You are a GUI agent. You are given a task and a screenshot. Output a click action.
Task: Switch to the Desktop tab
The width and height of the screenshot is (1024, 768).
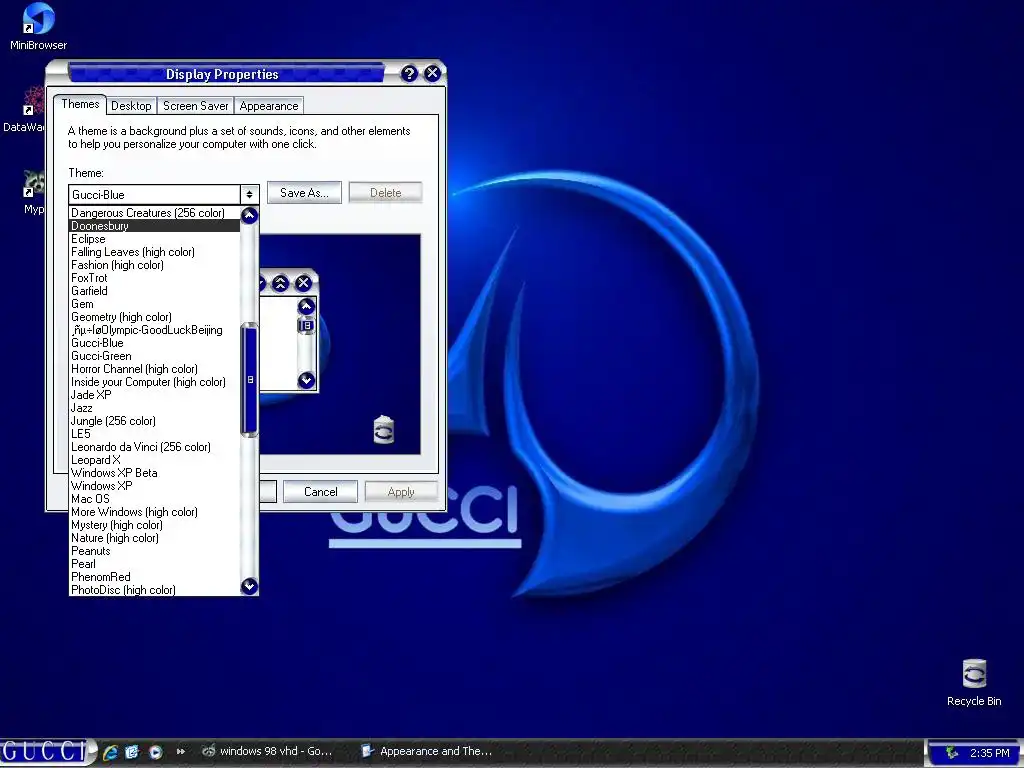[131, 106]
